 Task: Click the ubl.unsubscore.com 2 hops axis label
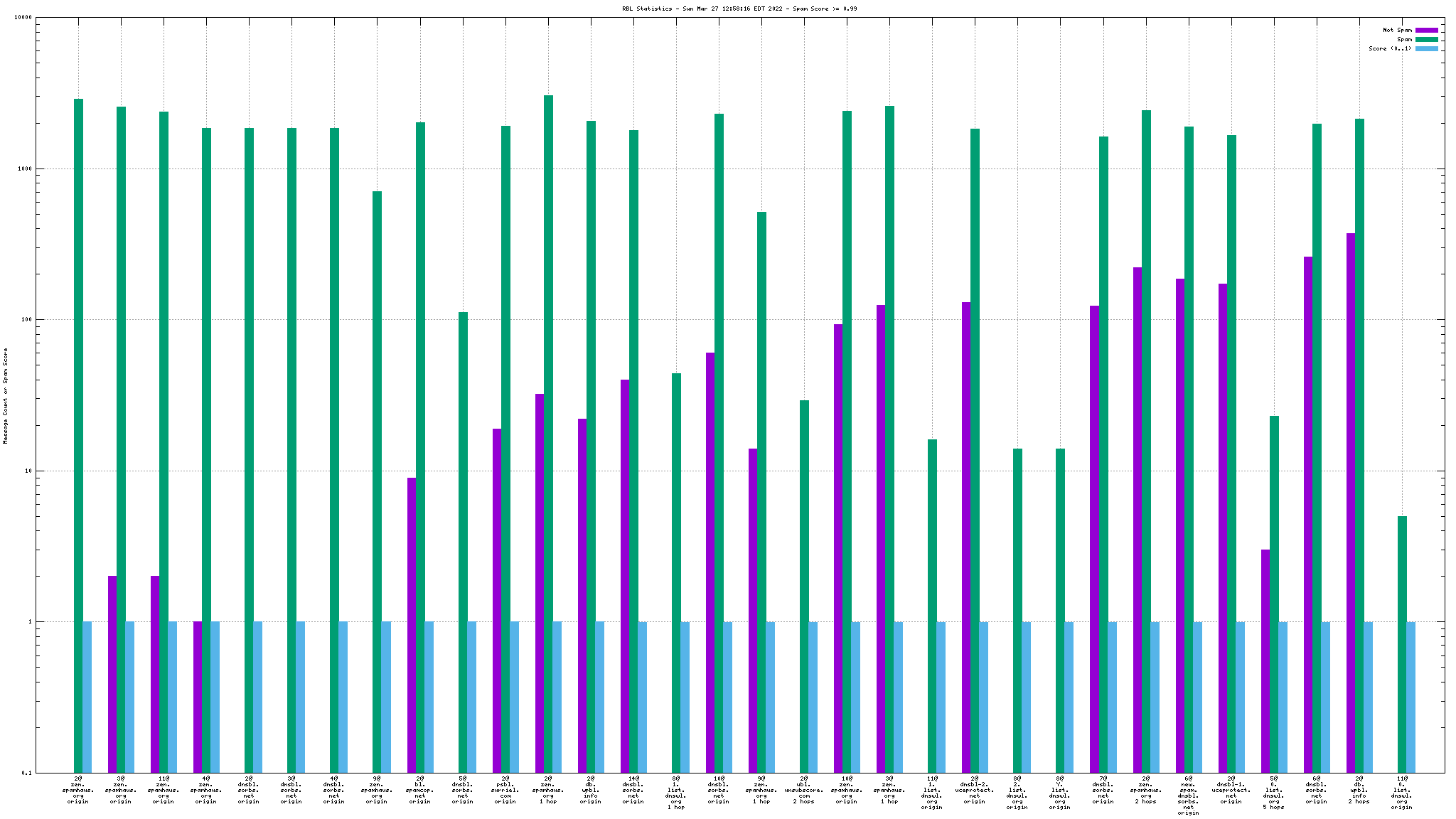tap(804, 790)
